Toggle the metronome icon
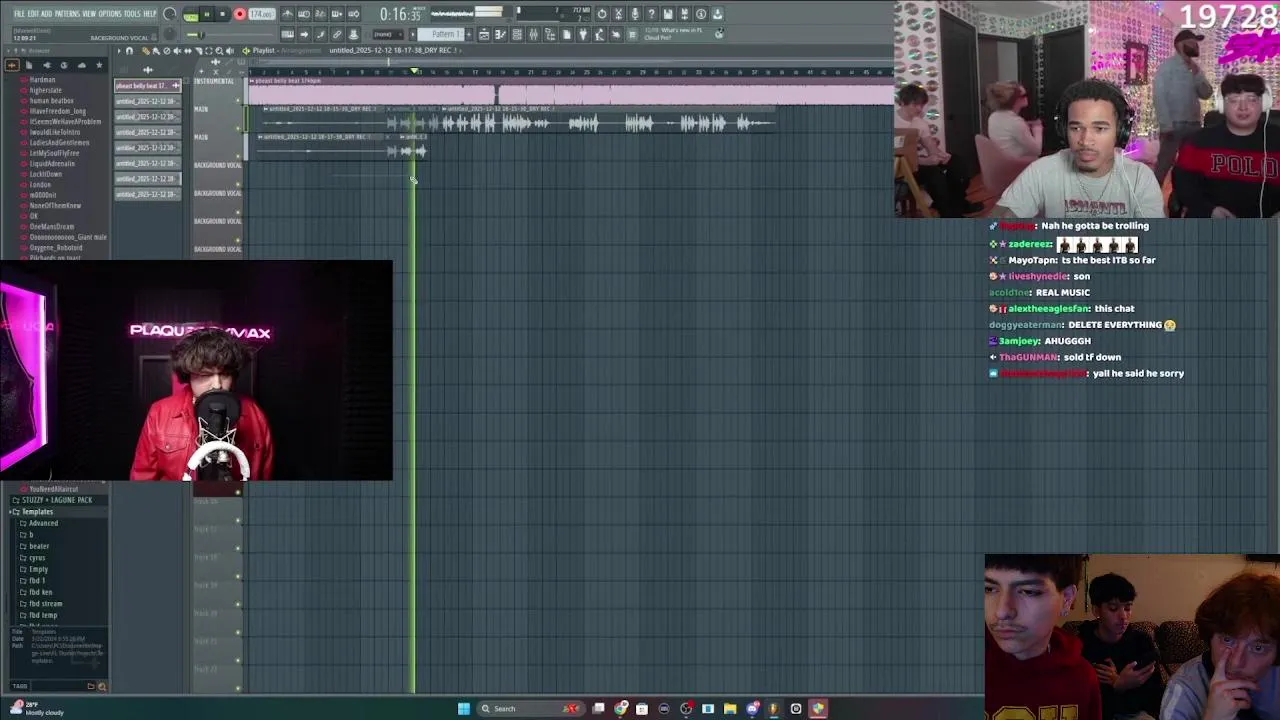Viewport: 1280px width, 720px height. pos(287,14)
